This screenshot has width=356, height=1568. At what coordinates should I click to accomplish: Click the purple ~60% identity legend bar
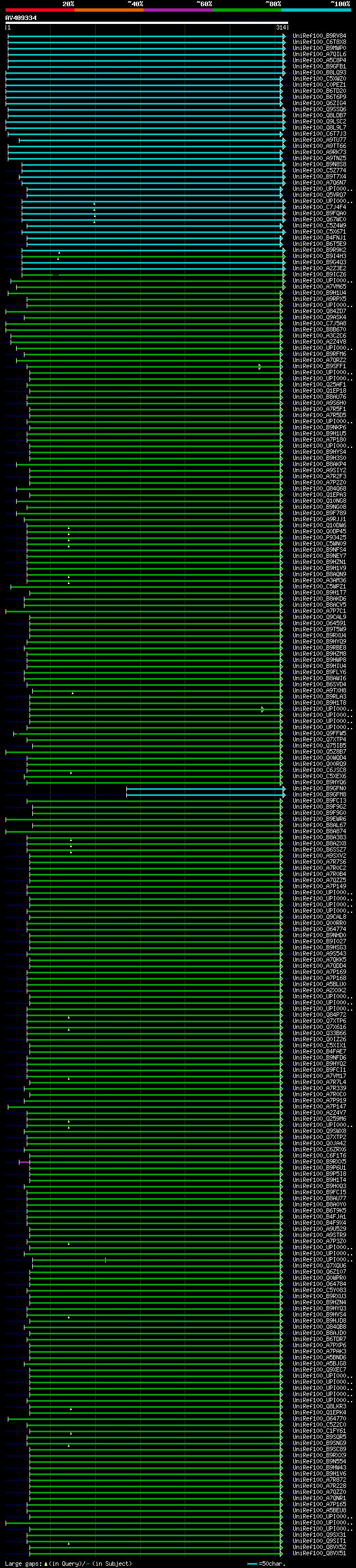pyautogui.click(x=177, y=10)
